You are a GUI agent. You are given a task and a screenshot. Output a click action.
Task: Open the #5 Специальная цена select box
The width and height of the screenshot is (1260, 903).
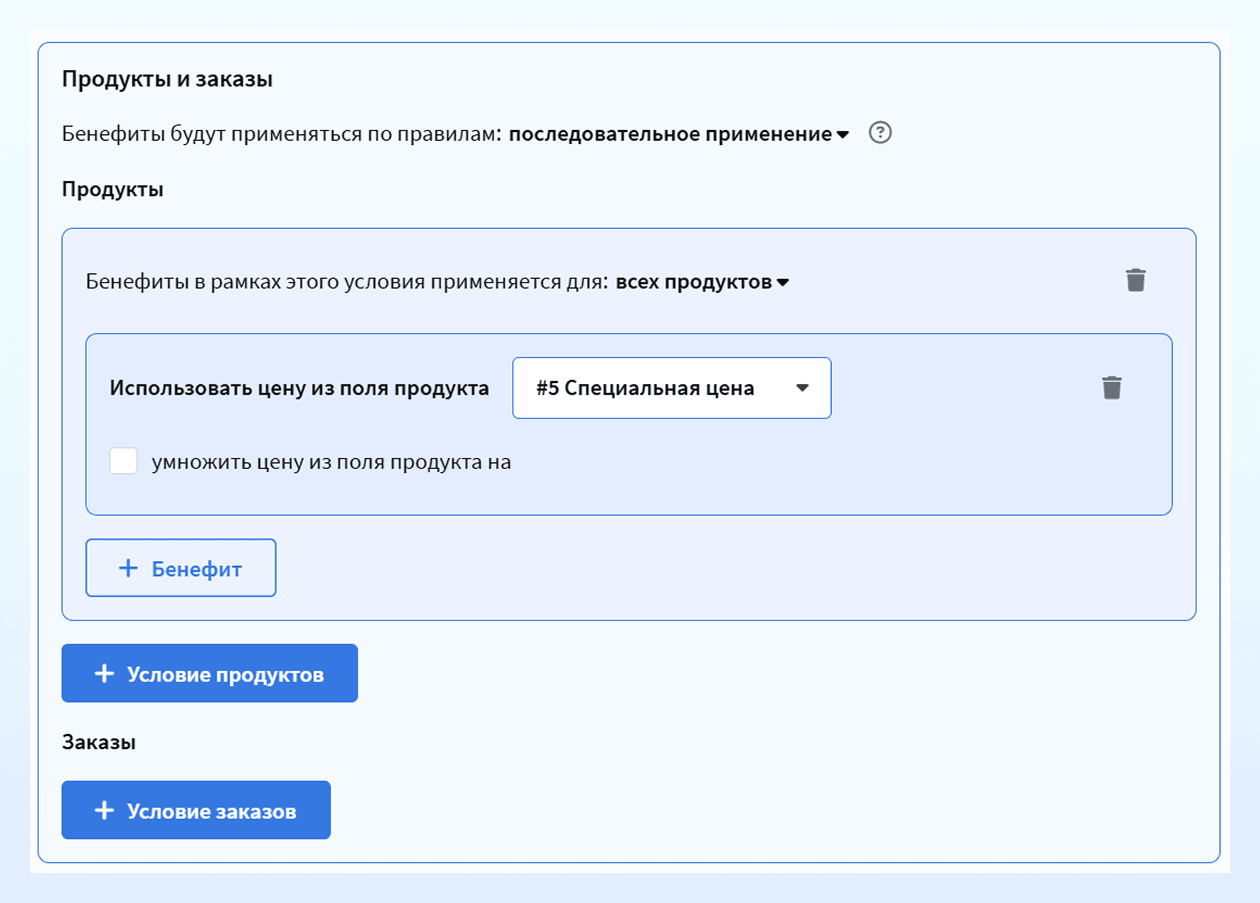click(671, 388)
